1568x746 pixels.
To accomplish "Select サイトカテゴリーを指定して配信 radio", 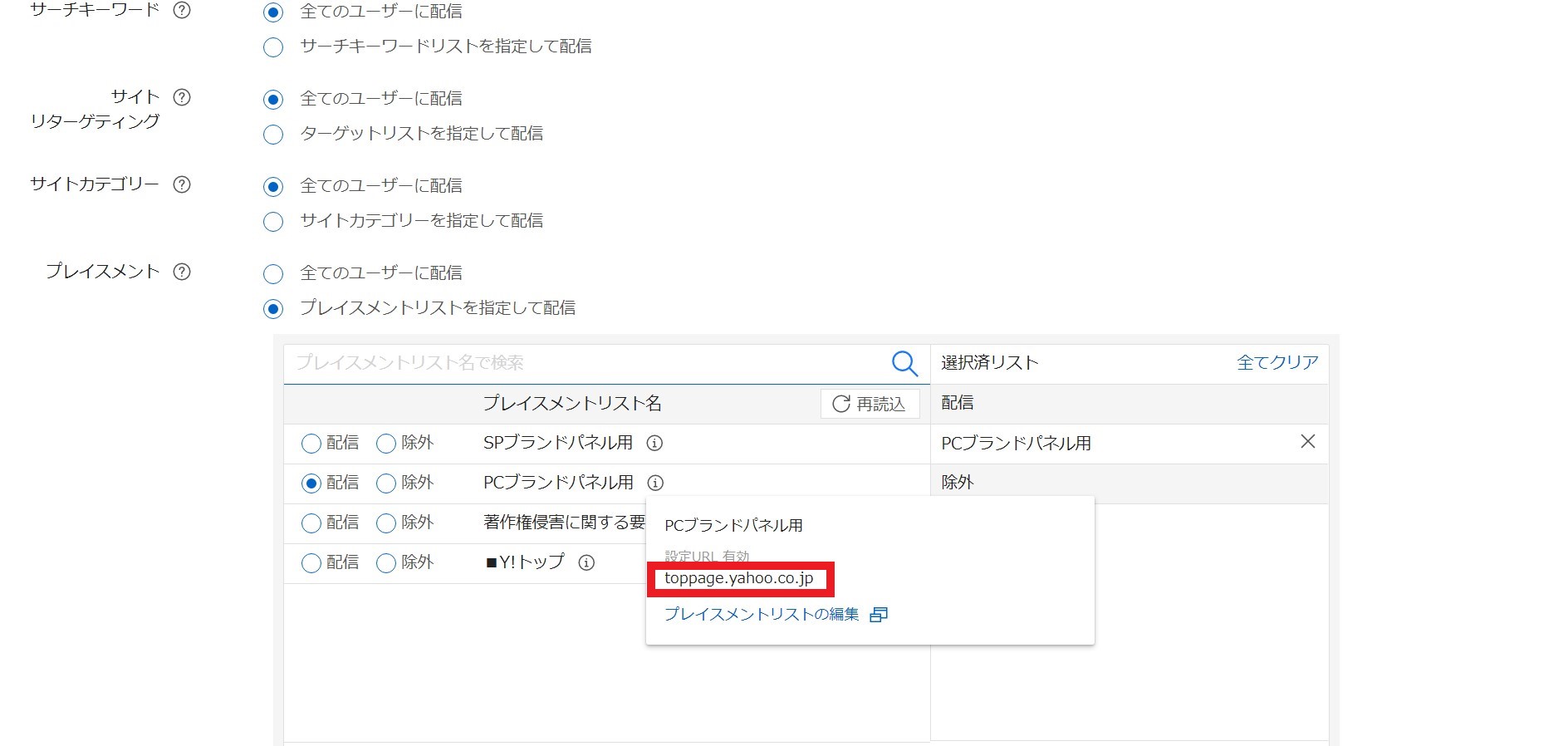I will tap(273, 222).
